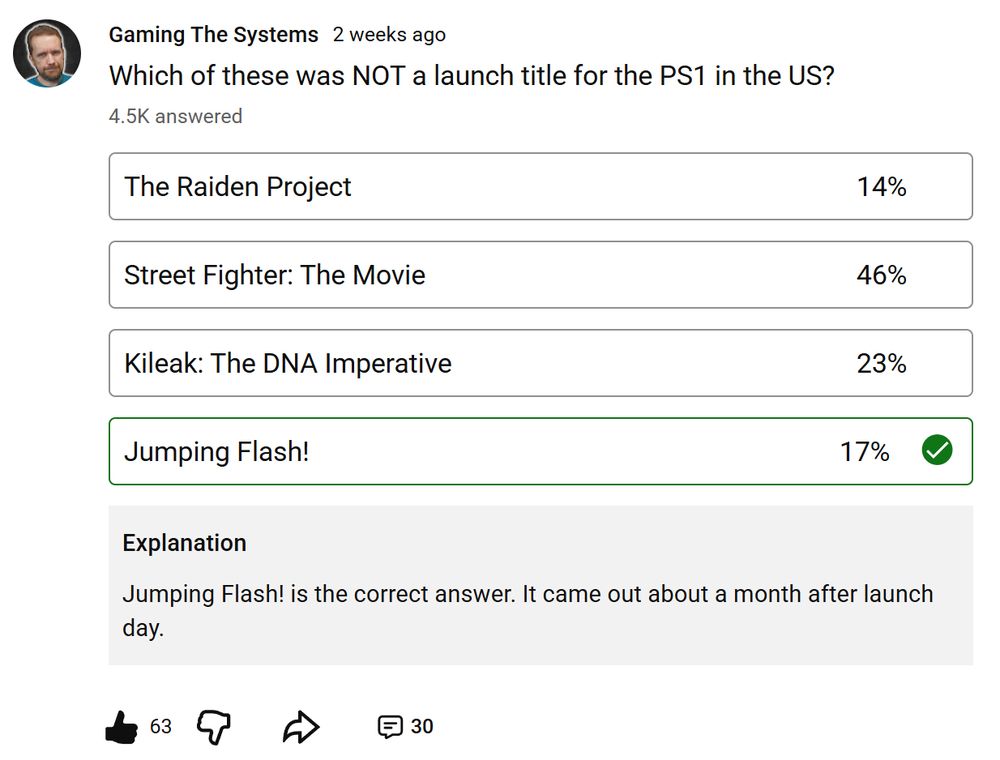Click the green correct-answer checkmark icon

[936, 451]
